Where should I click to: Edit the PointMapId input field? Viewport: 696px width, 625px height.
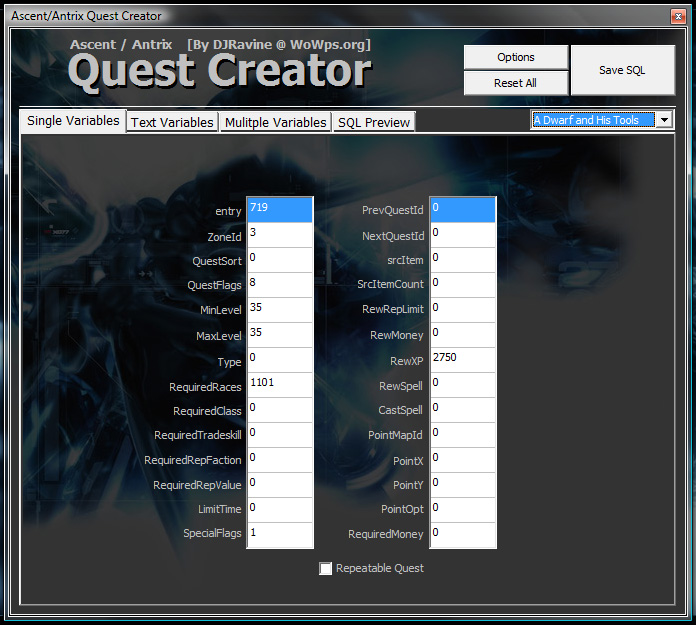tap(463, 435)
